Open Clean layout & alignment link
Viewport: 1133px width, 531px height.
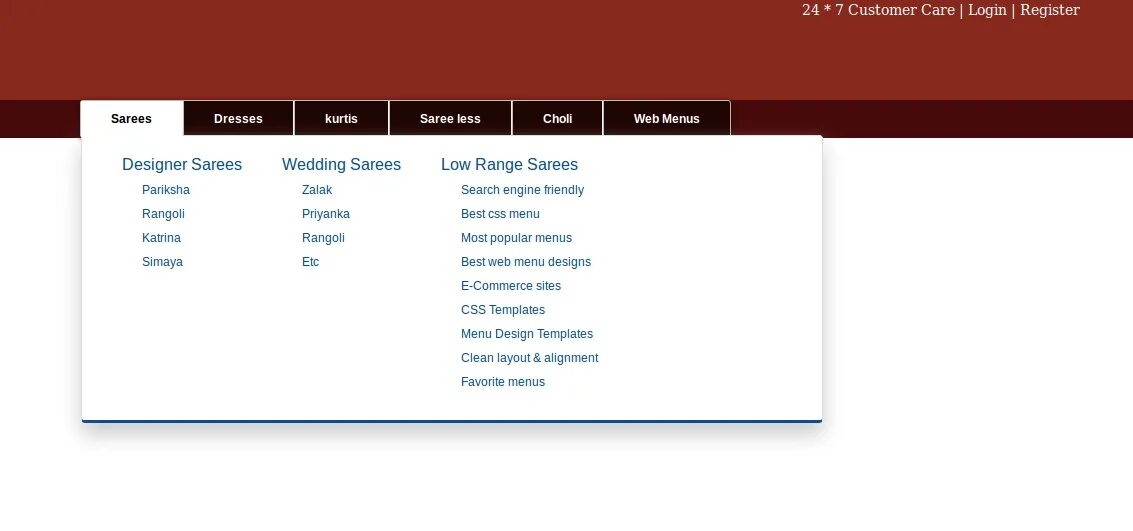coord(530,358)
